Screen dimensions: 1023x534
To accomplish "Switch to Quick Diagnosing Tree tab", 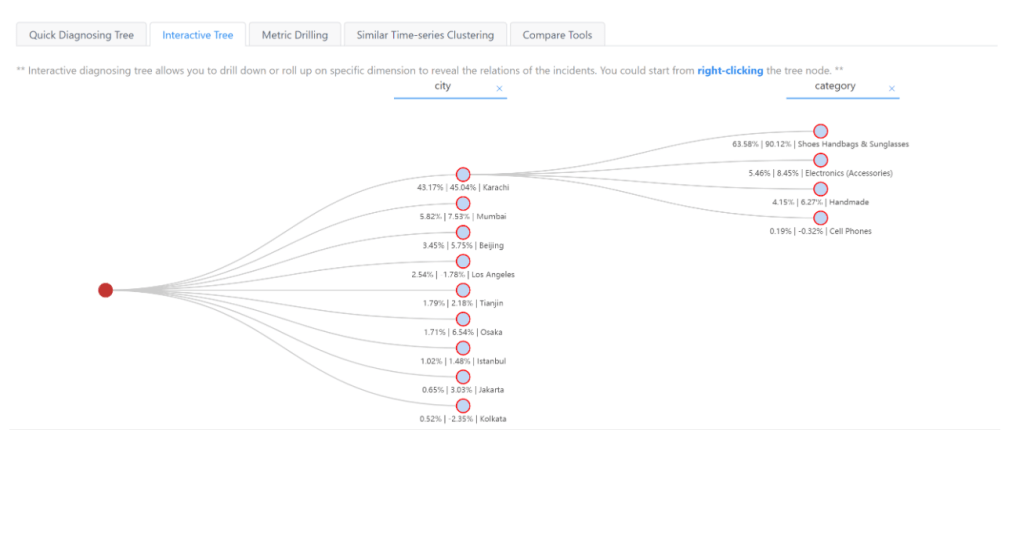I will click(x=81, y=35).
